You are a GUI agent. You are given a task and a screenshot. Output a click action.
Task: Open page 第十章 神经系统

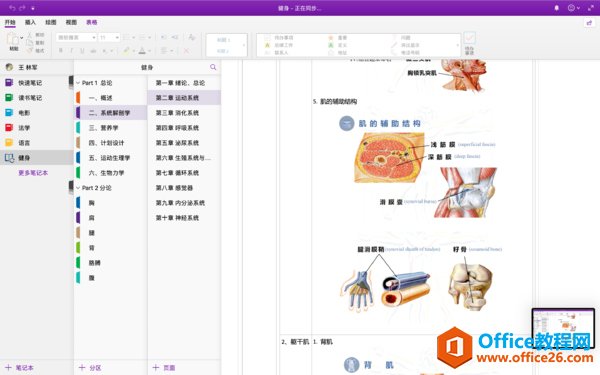click(x=184, y=218)
